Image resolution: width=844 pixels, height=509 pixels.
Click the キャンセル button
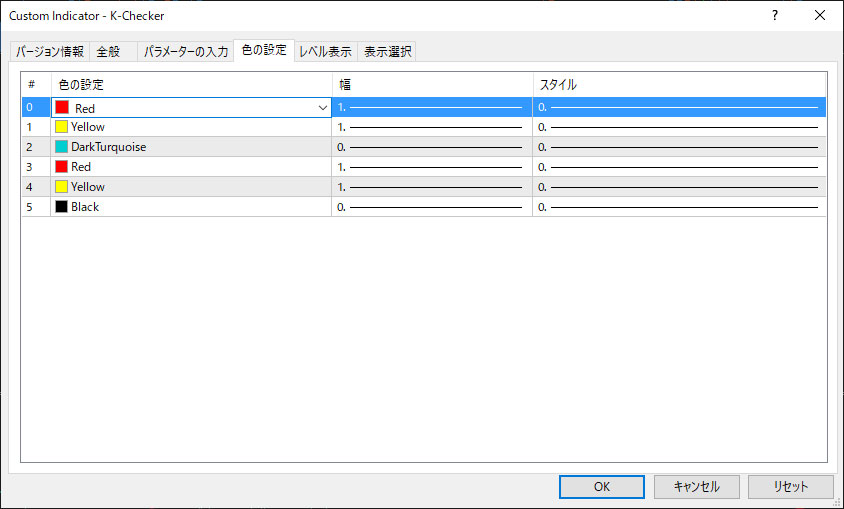pos(696,486)
